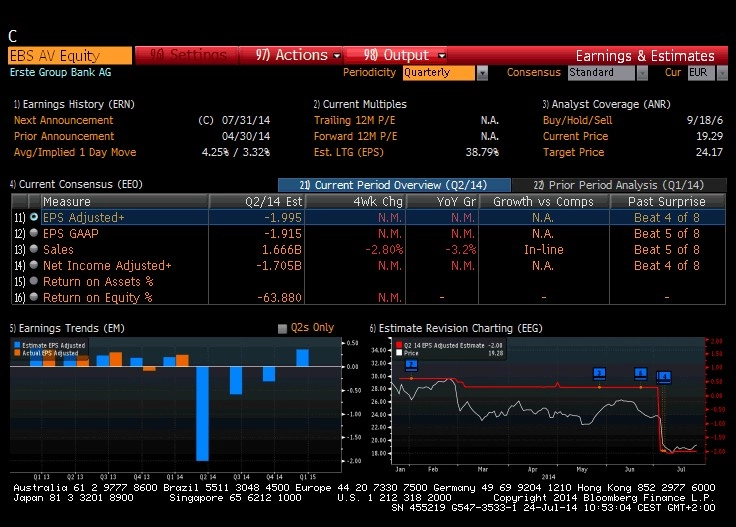Click the Quarterly periodicity field

tap(439, 73)
